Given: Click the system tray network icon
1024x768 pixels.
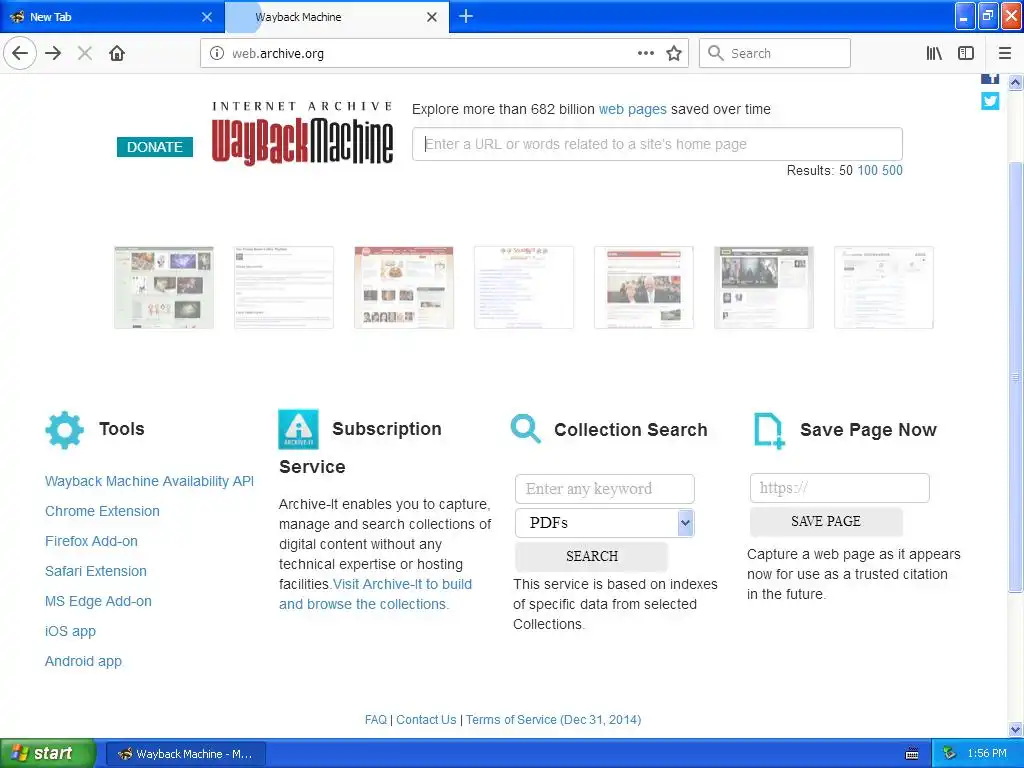Looking at the screenshot, I should click(x=950, y=753).
